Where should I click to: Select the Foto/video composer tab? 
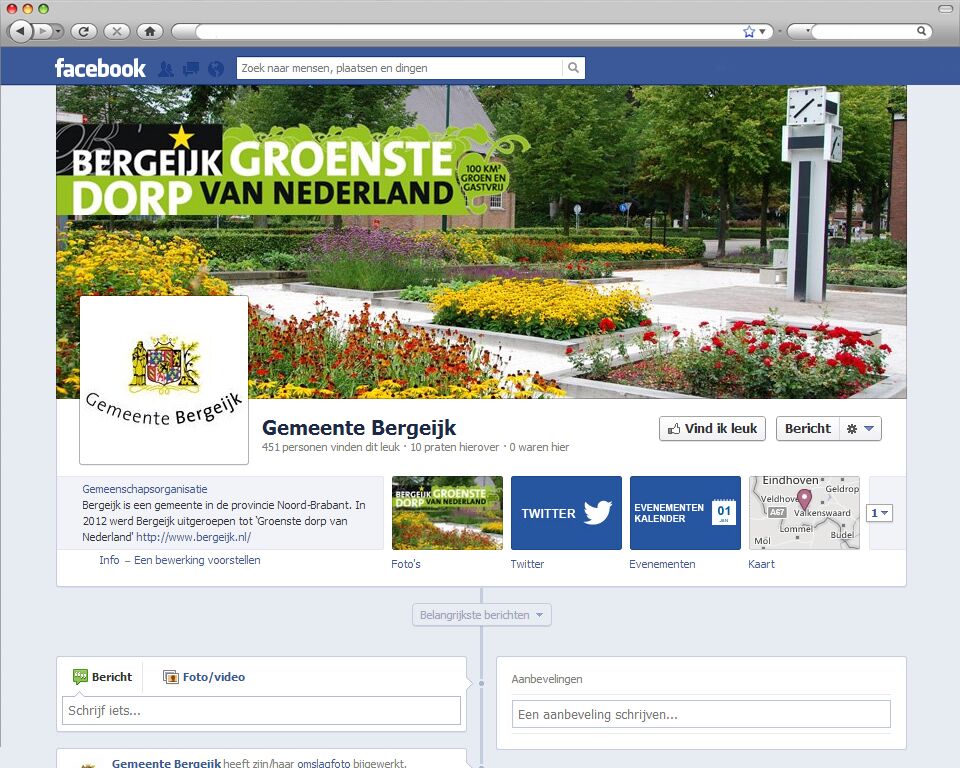[x=204, y=677]
